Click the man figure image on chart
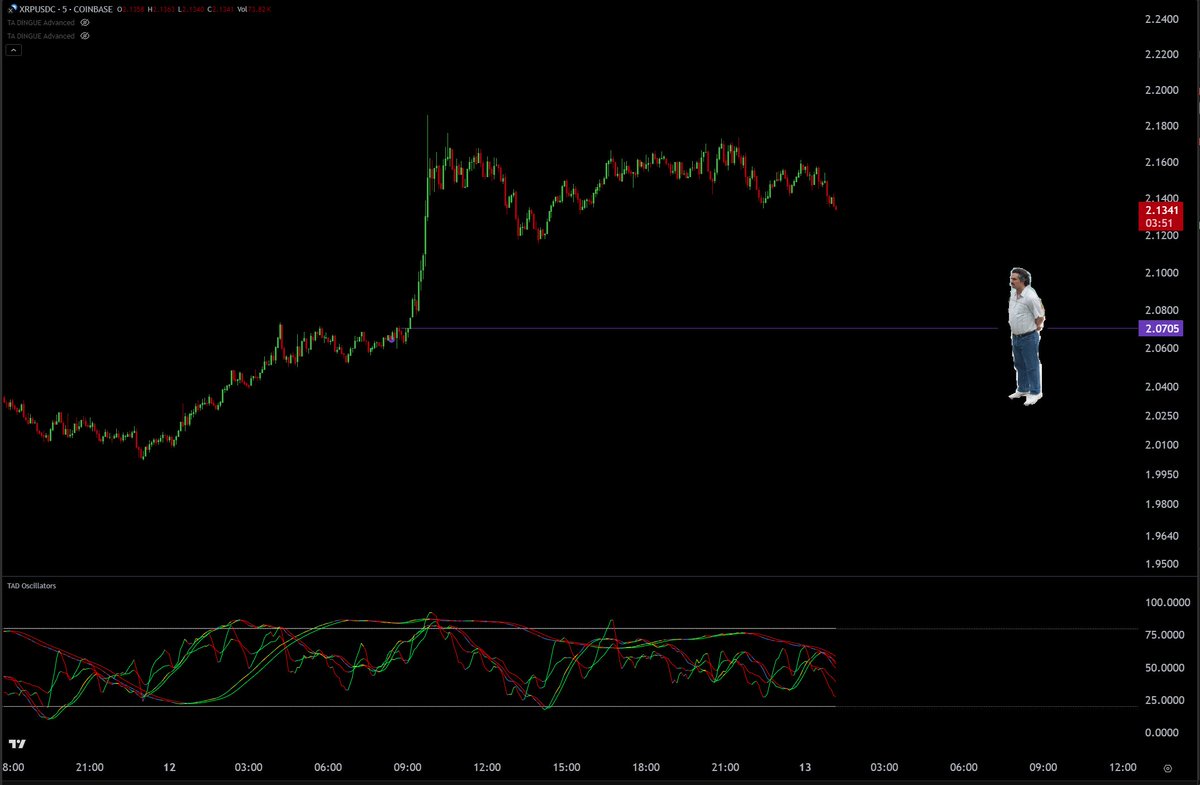Viewport: 1200px width, 785px height. [x=1025, y=335]
